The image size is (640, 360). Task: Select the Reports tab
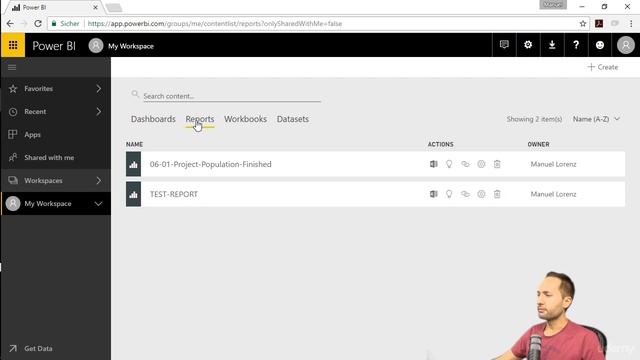tap(200, 119)
